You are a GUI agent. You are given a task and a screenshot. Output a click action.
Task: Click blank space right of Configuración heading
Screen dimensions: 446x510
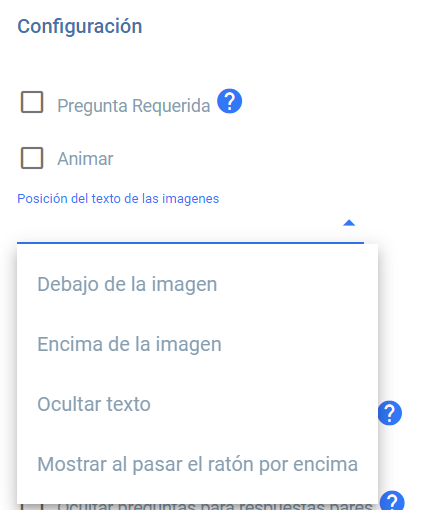coord(283,26)
